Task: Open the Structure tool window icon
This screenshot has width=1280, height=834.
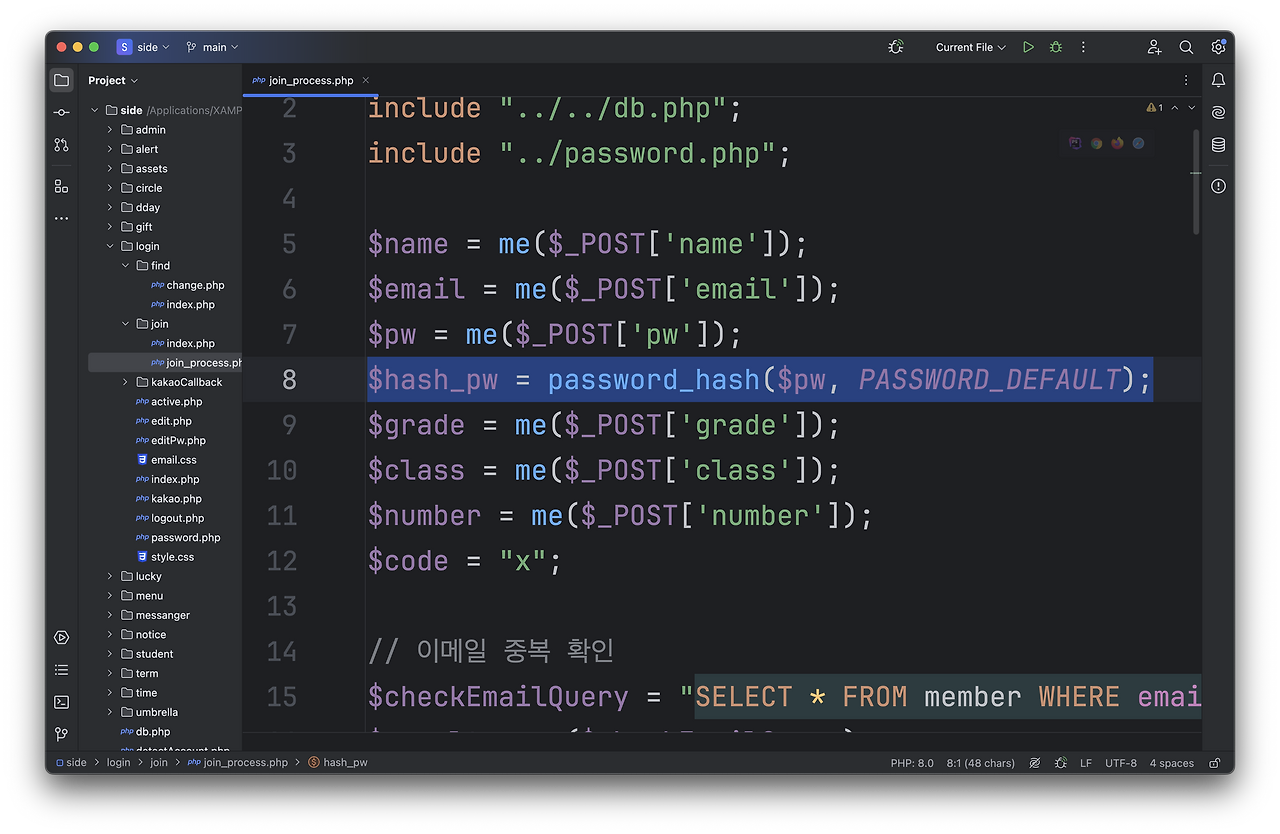Action: coord(61,186)
